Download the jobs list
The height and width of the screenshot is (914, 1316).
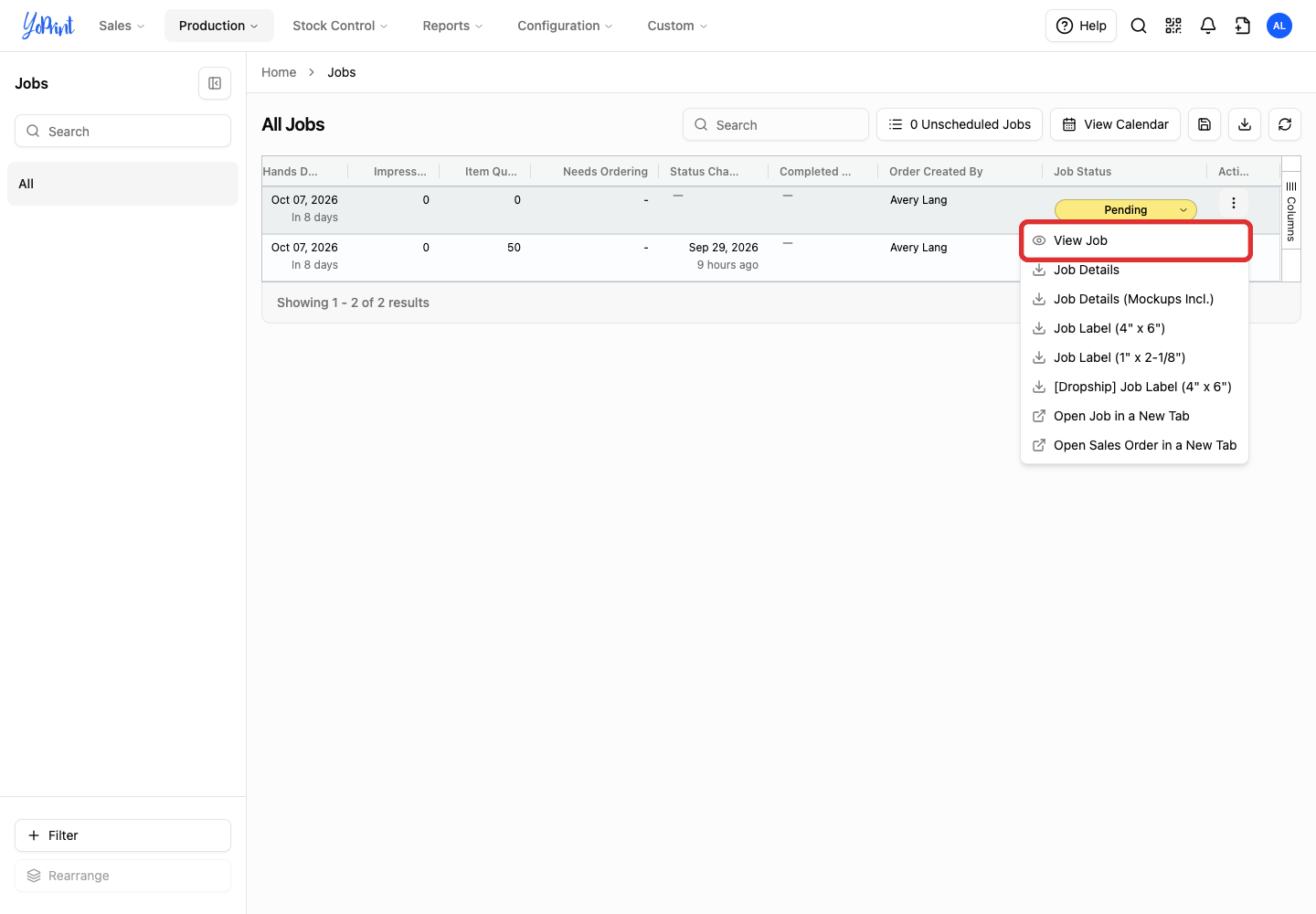pyautogui.click(x=1245, y=124)
